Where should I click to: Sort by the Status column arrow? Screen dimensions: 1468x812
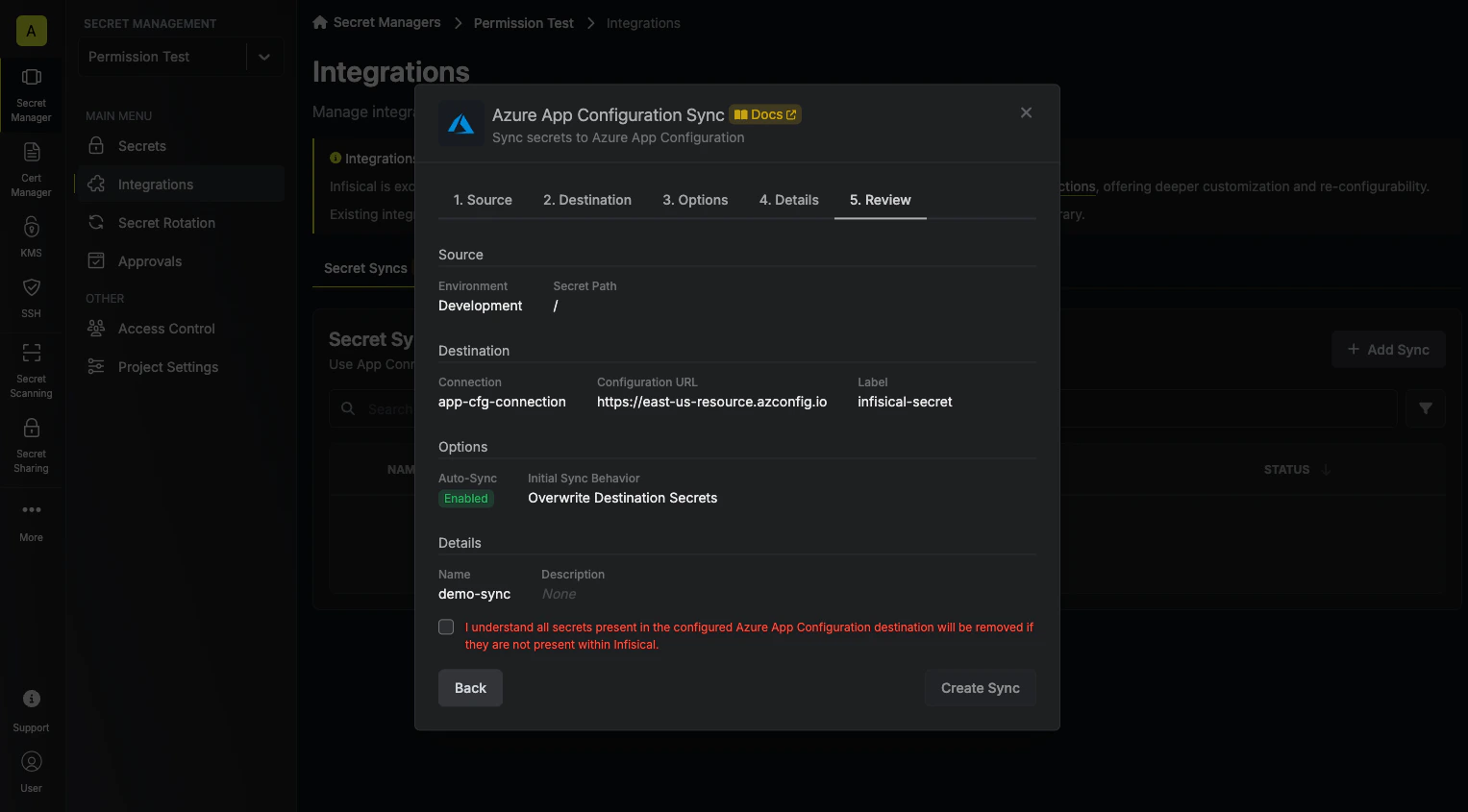(1326, 469)
